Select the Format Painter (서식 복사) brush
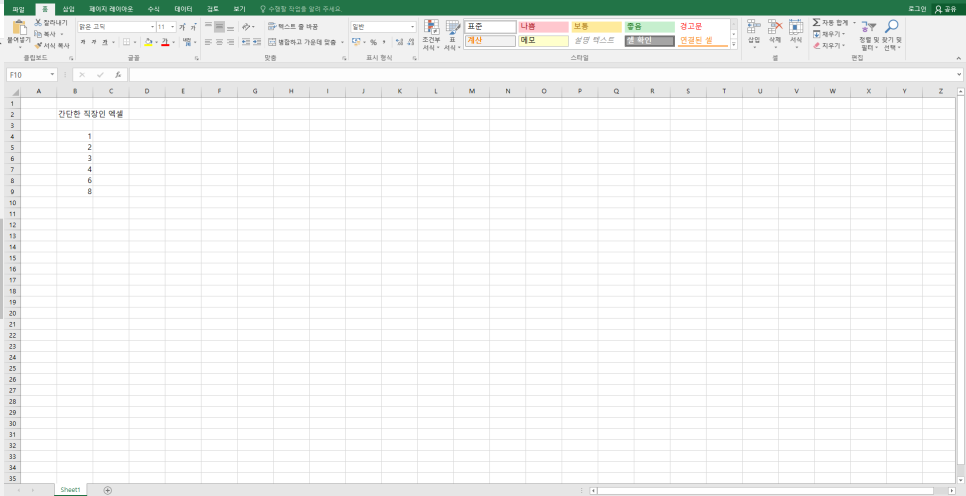The image size is (966, 496). coord(38,45)
